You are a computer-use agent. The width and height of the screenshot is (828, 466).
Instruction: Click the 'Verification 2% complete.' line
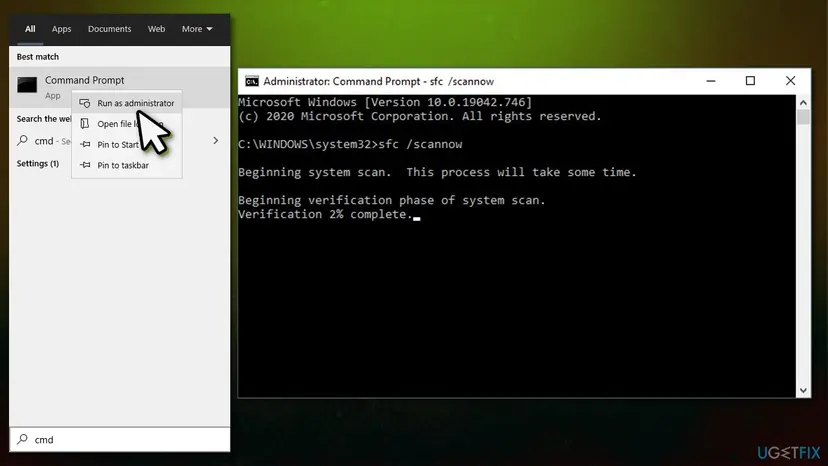(x=325, y=215)
